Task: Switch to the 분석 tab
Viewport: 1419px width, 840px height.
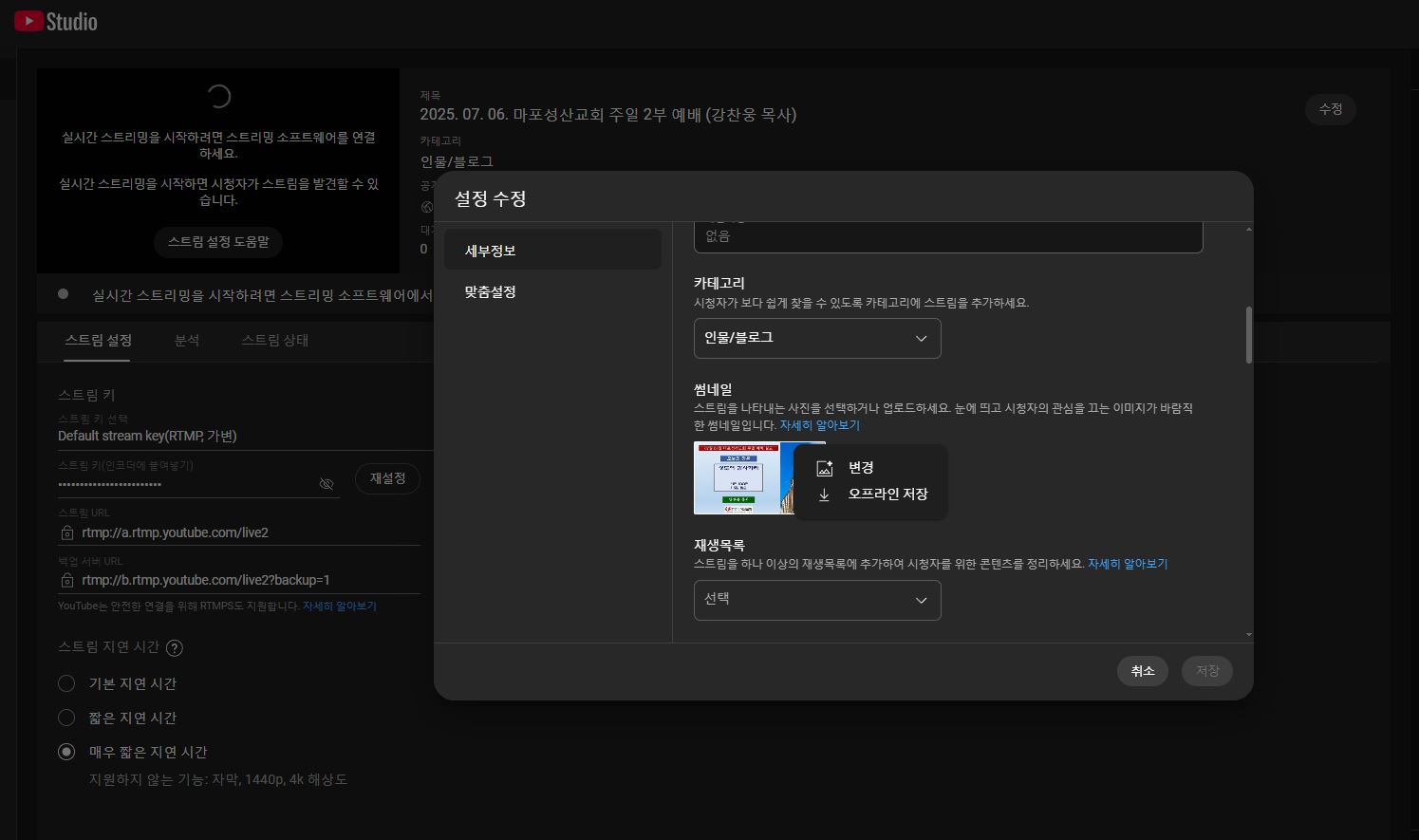Action: pyautogui.click(x=187, y=340)
